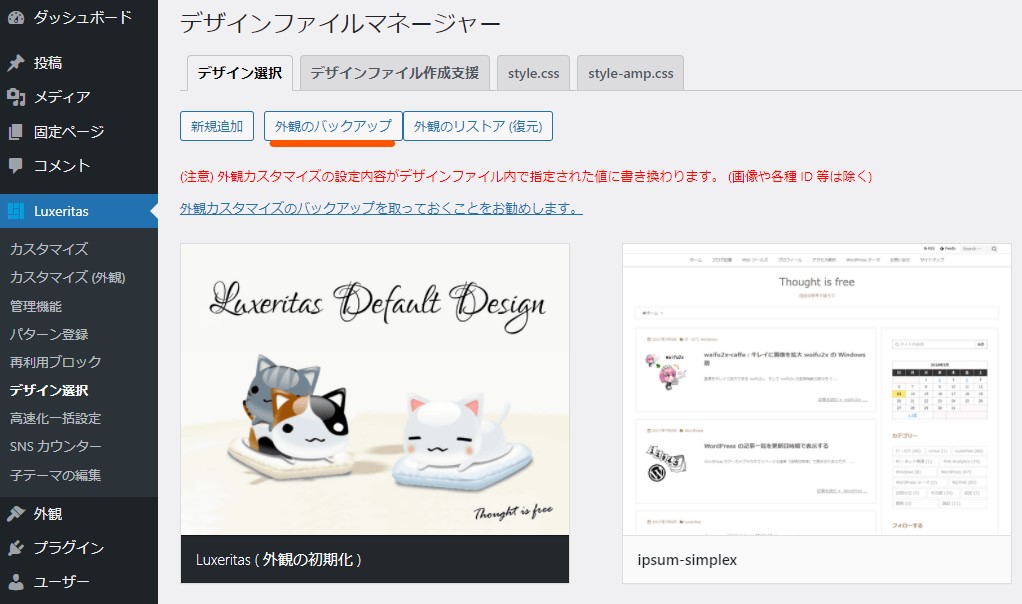Click the red 注意 warning text
The image size is (1022, 604).
pyautogui.click(x=526, y=176)
